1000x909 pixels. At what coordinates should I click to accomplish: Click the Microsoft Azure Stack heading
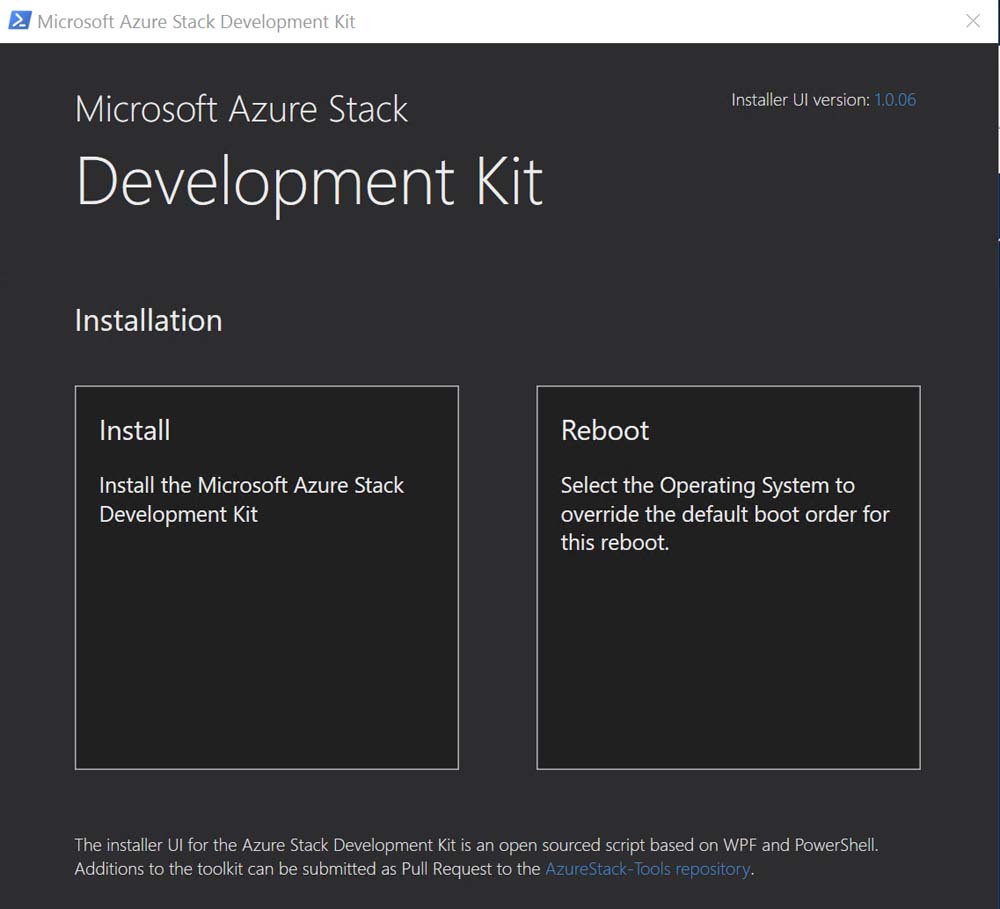241,109
